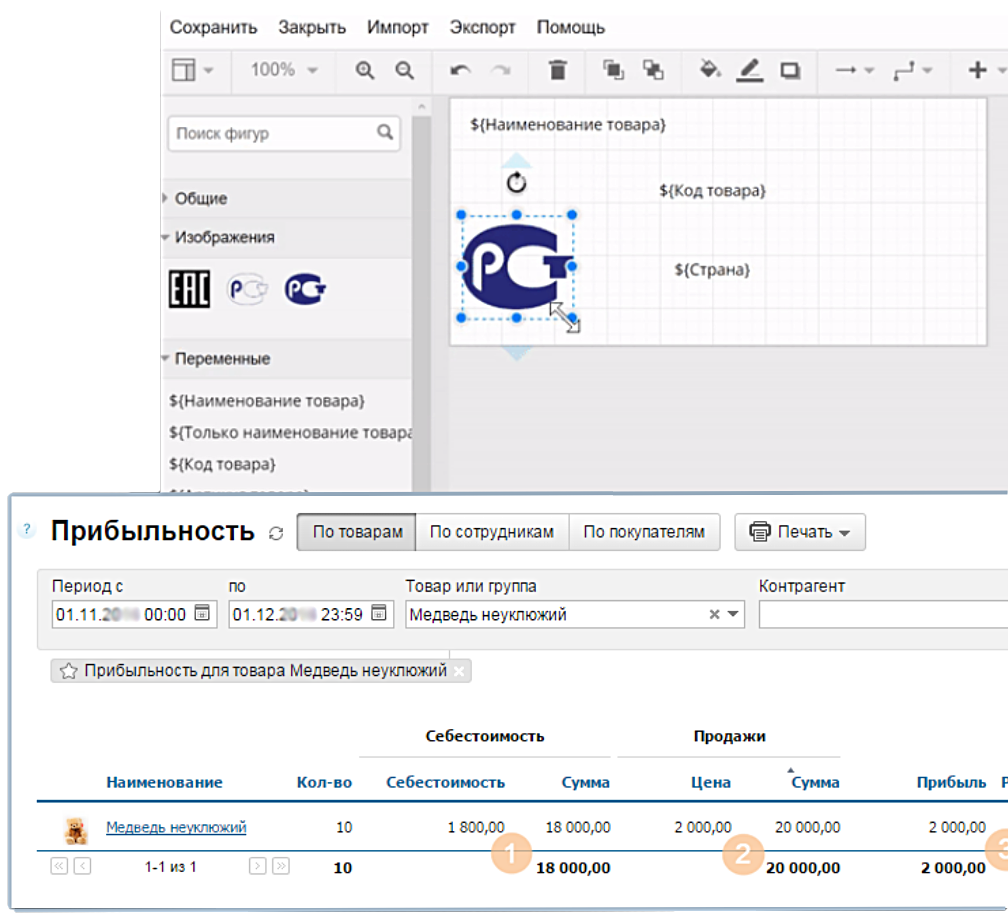This screenshot has width=1008, height=918.
Task: Choose line color pencil icon
Action: click(750, 69)
